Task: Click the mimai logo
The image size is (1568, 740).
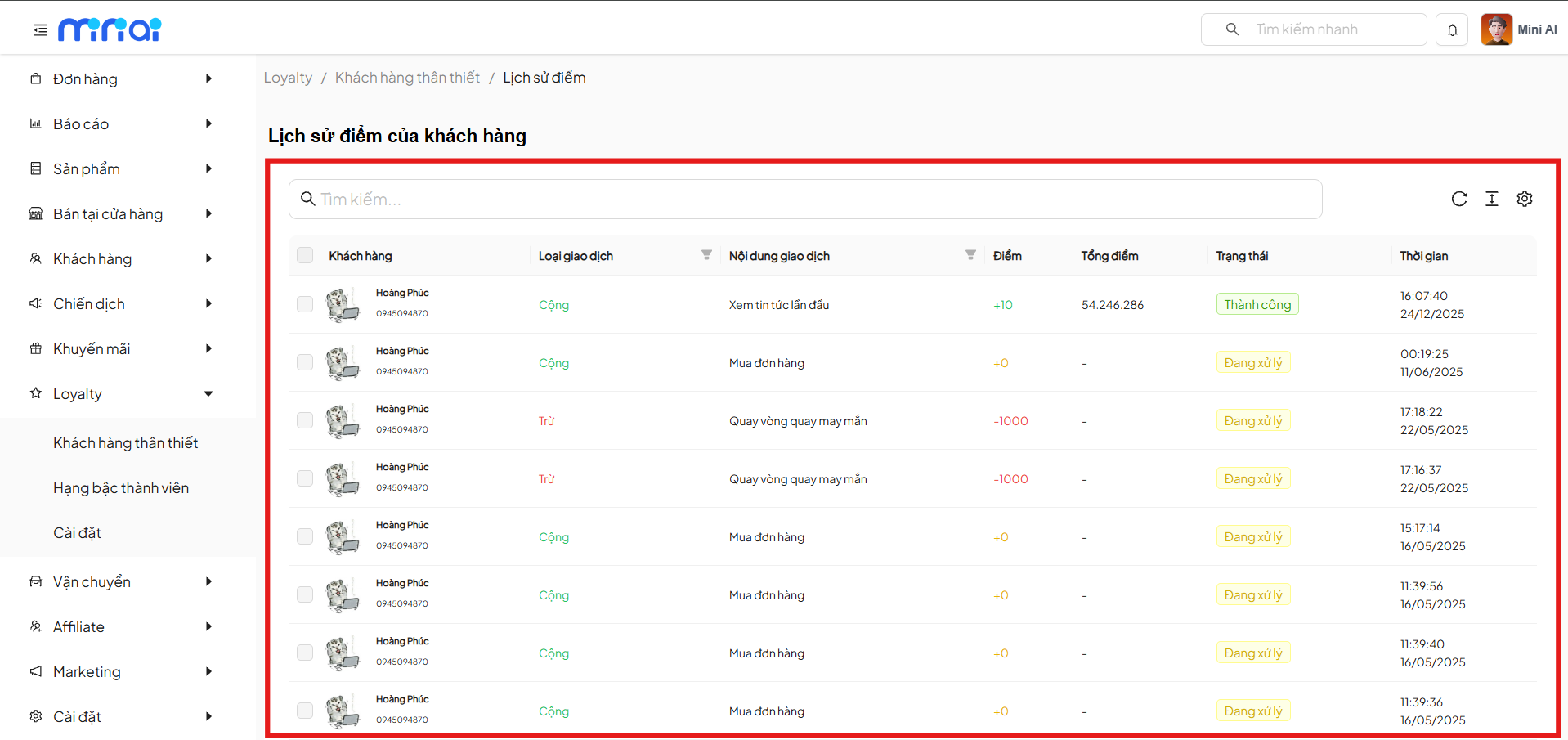Action: pyautogui.click(x=110, y=29)
